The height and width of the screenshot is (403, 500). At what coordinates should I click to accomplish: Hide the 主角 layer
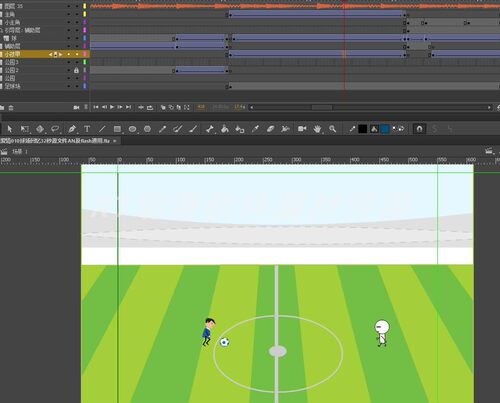[69, 14]
